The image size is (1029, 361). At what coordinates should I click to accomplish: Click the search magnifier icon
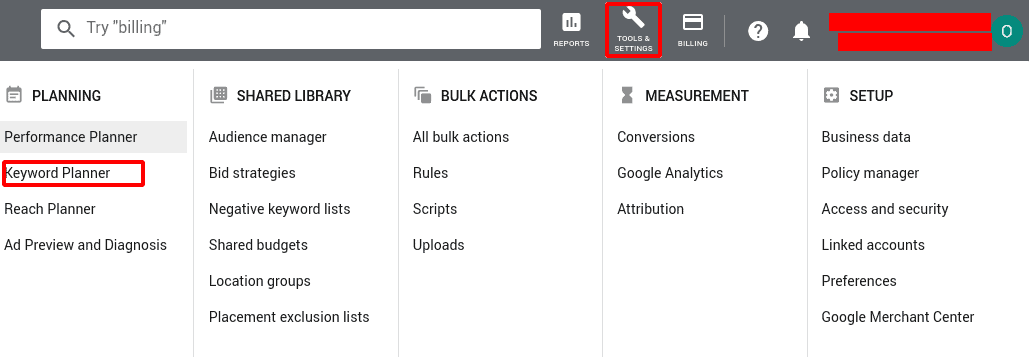click(66, 28)
